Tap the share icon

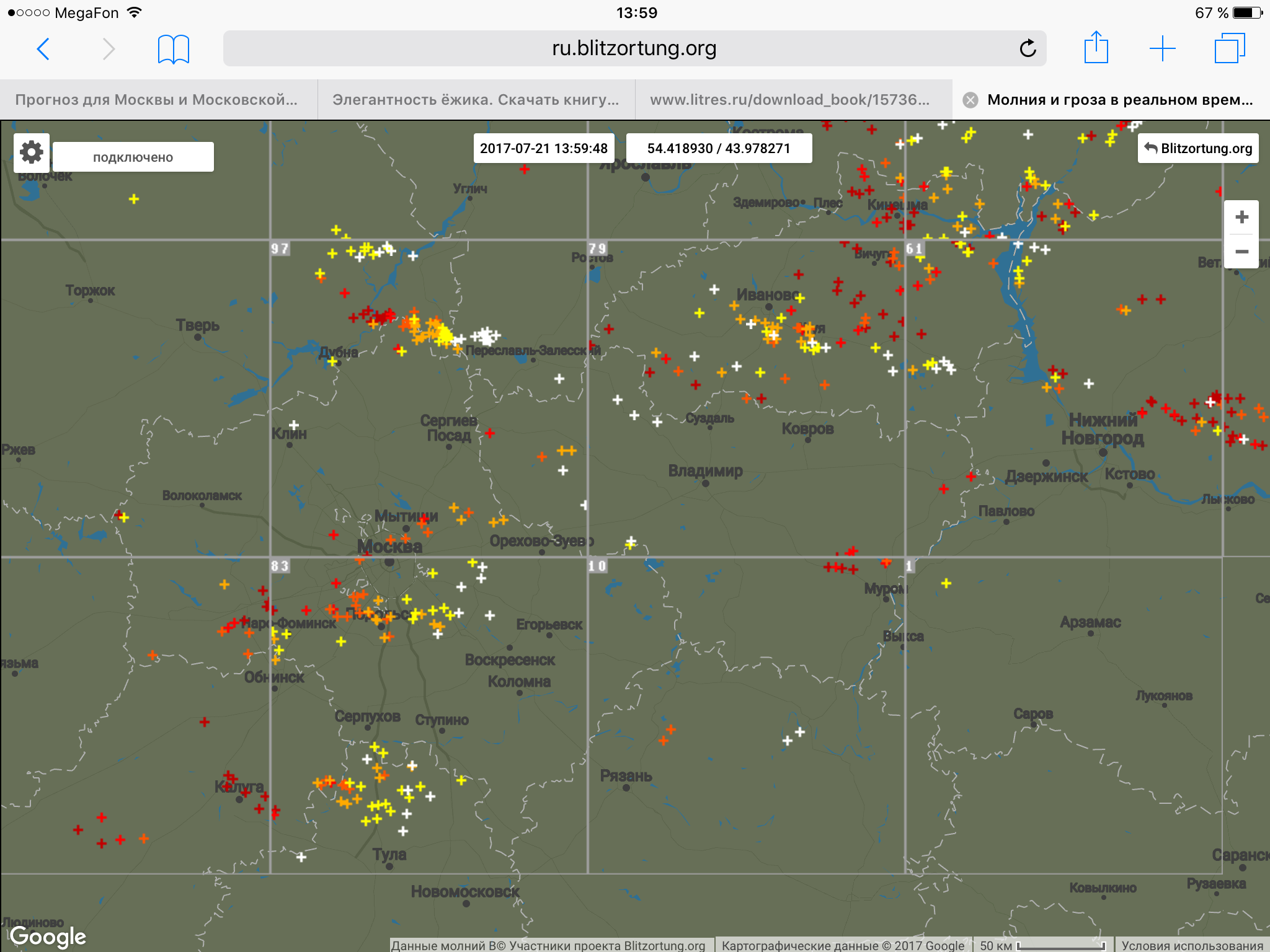(1096, 48)
